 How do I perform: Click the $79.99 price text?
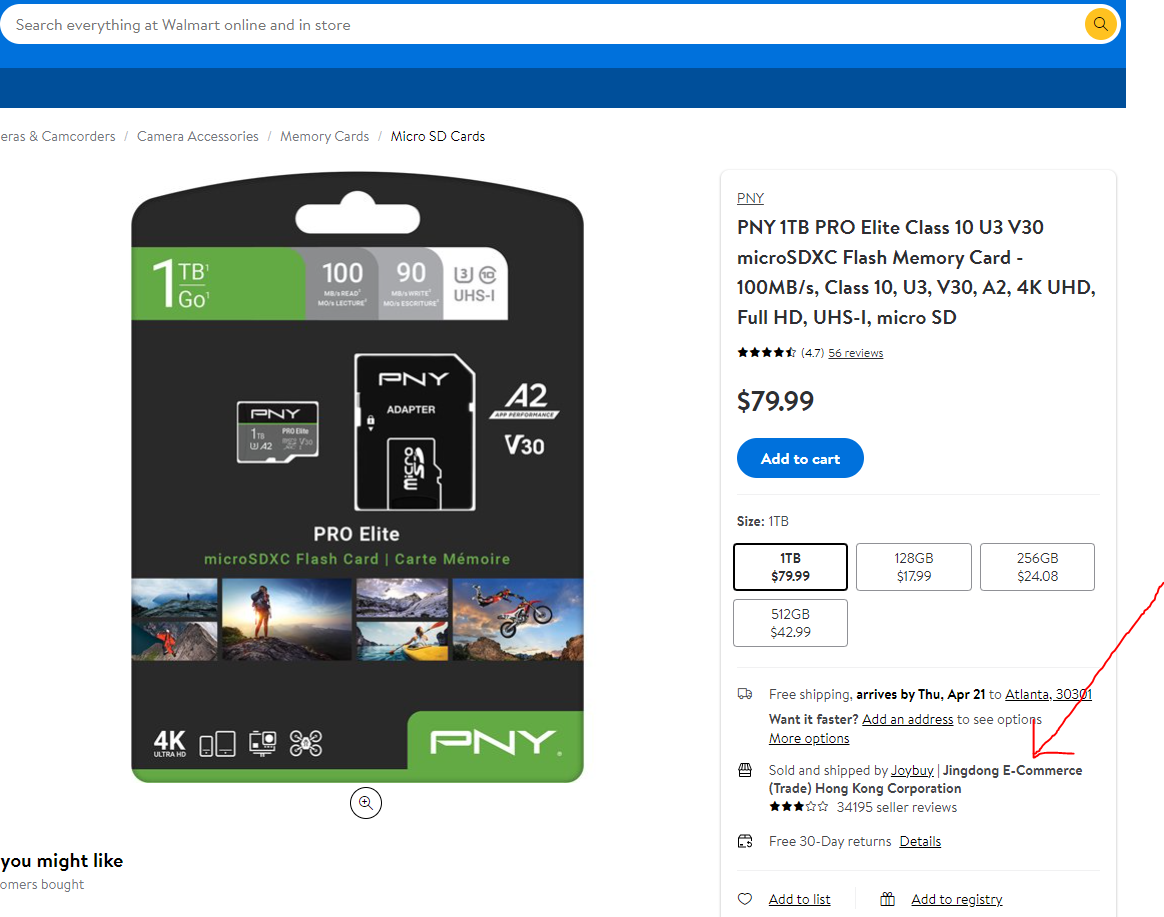(x=775, y=401)
